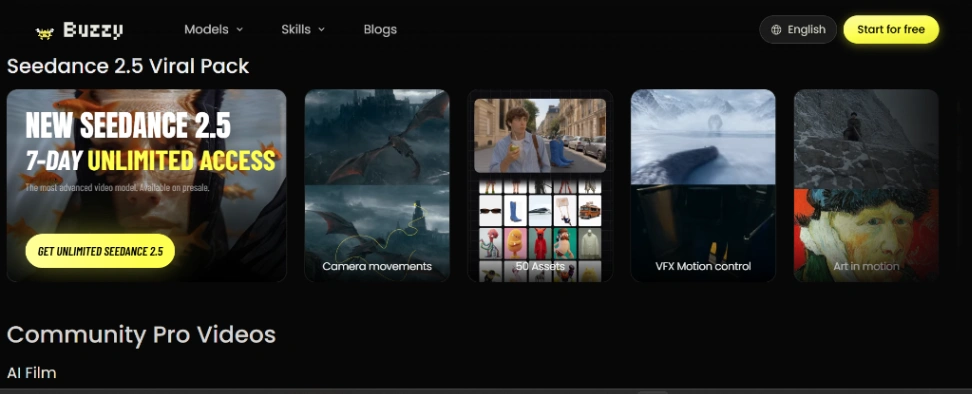Click the 7-Day Unlimited Access text
972x394 pixels.
151,161
